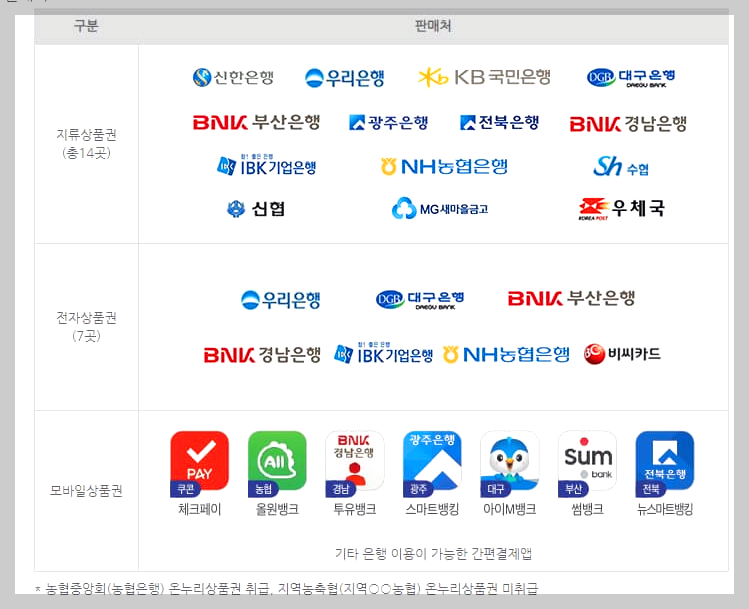This screenshot has height=609, width=749.
Task: Open the BNK 경남은행 투유뱅크 app icon
Action: point(354,463)
